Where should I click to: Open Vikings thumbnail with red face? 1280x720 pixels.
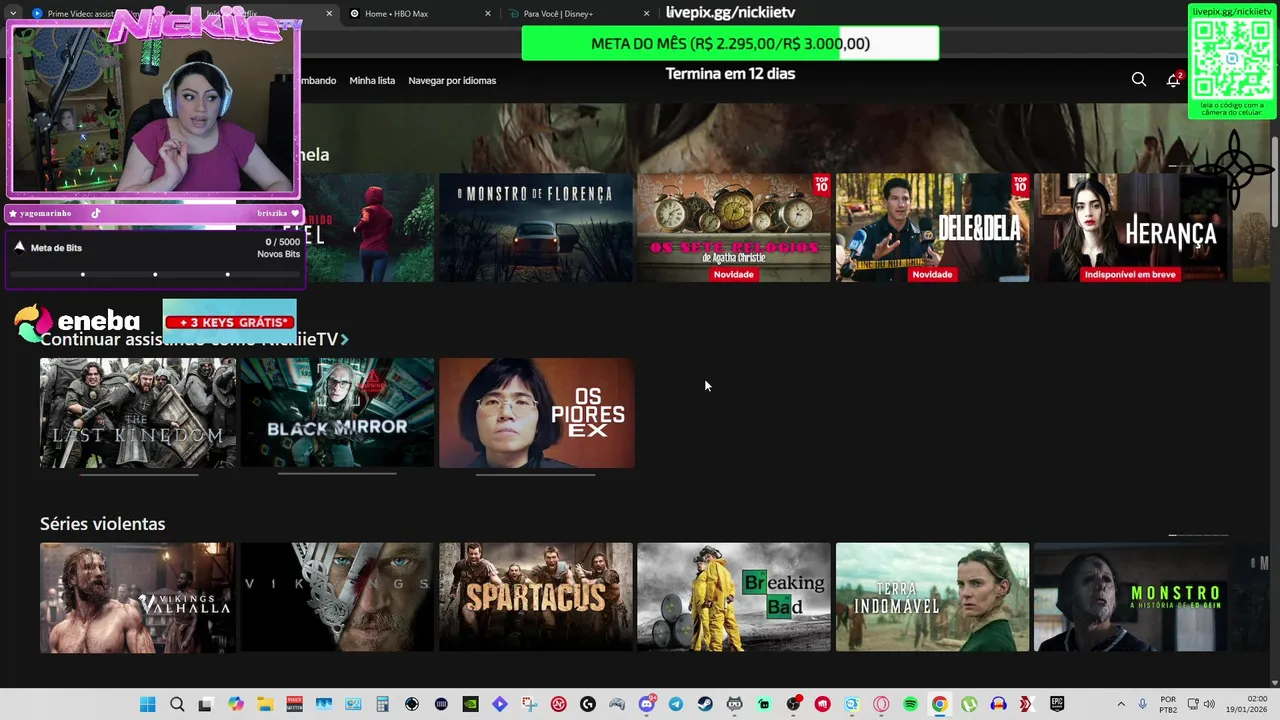click(337, 597)
